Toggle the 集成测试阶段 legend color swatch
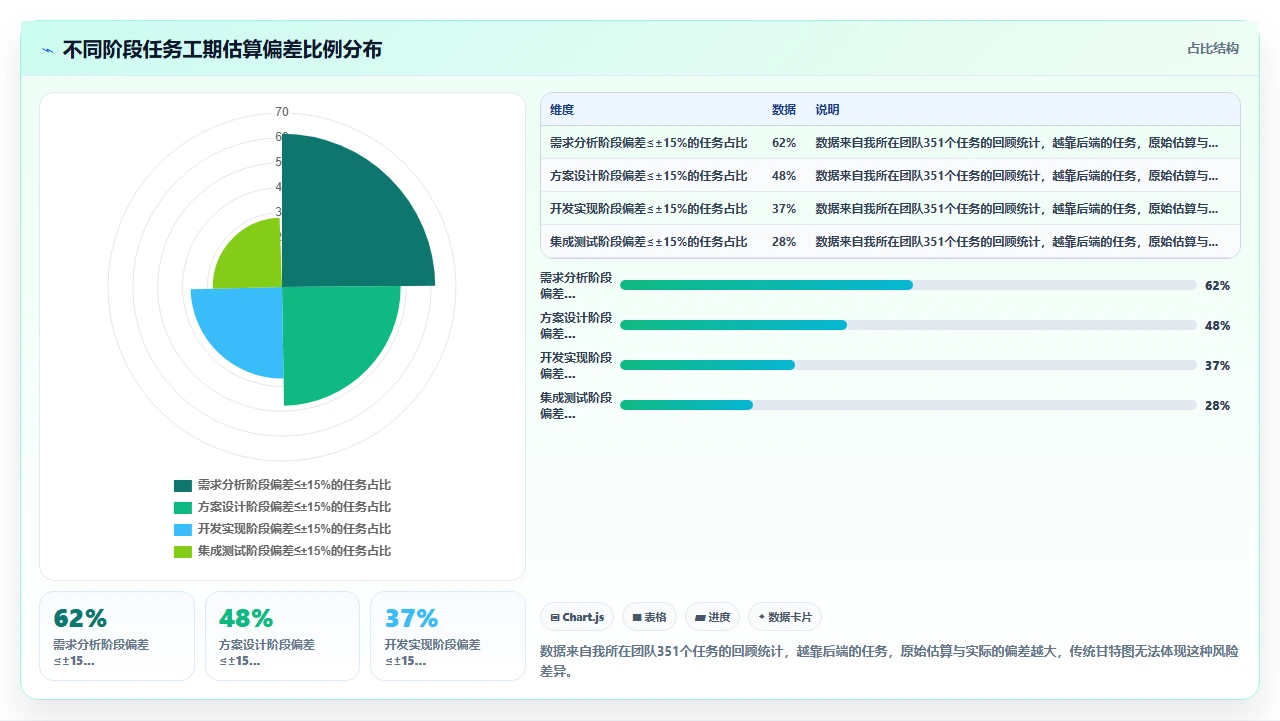Image resolution: width=1280 pixels, height=721 pixels. (182, 551)
